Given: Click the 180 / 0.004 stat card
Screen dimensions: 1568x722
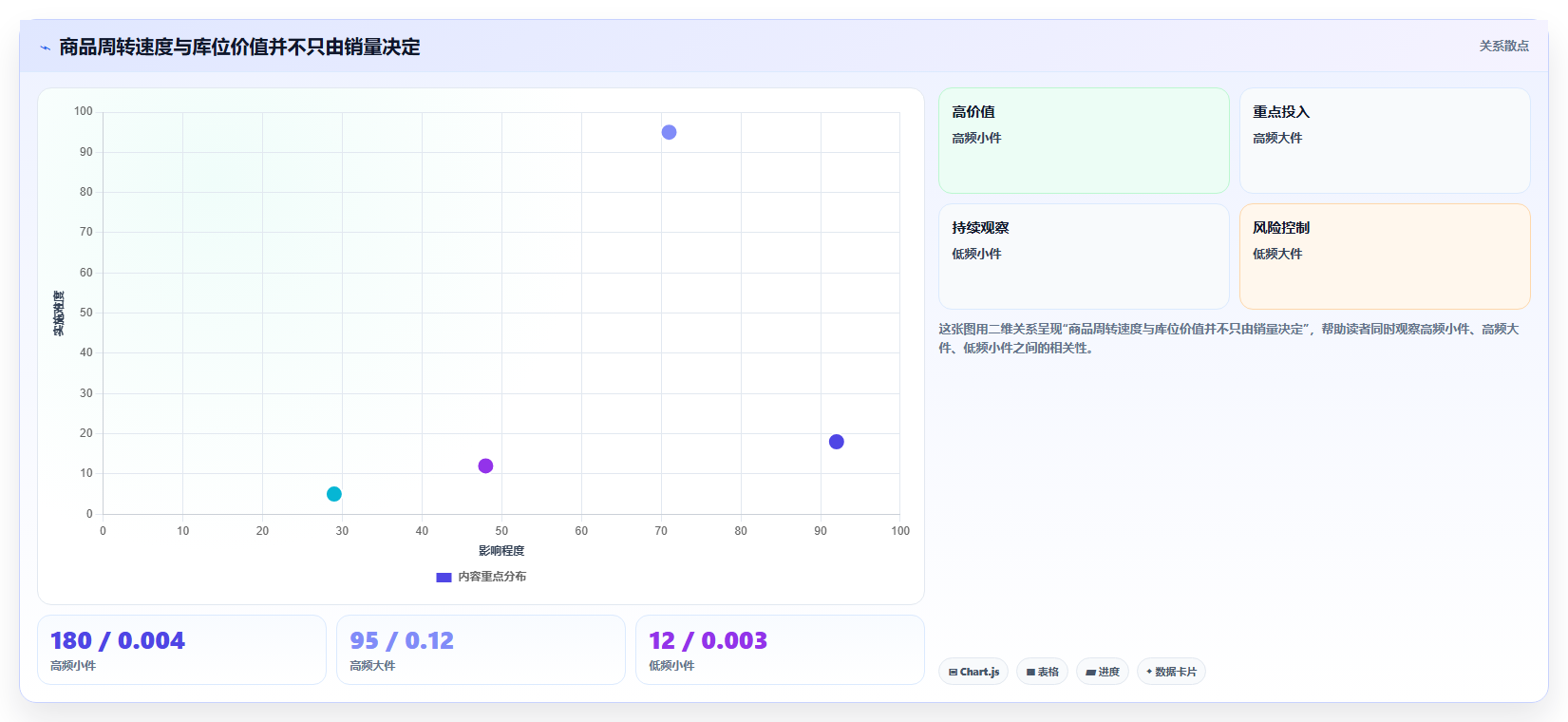Looking at the screenshot, I should pyautogui.click(x=181, y=650).
